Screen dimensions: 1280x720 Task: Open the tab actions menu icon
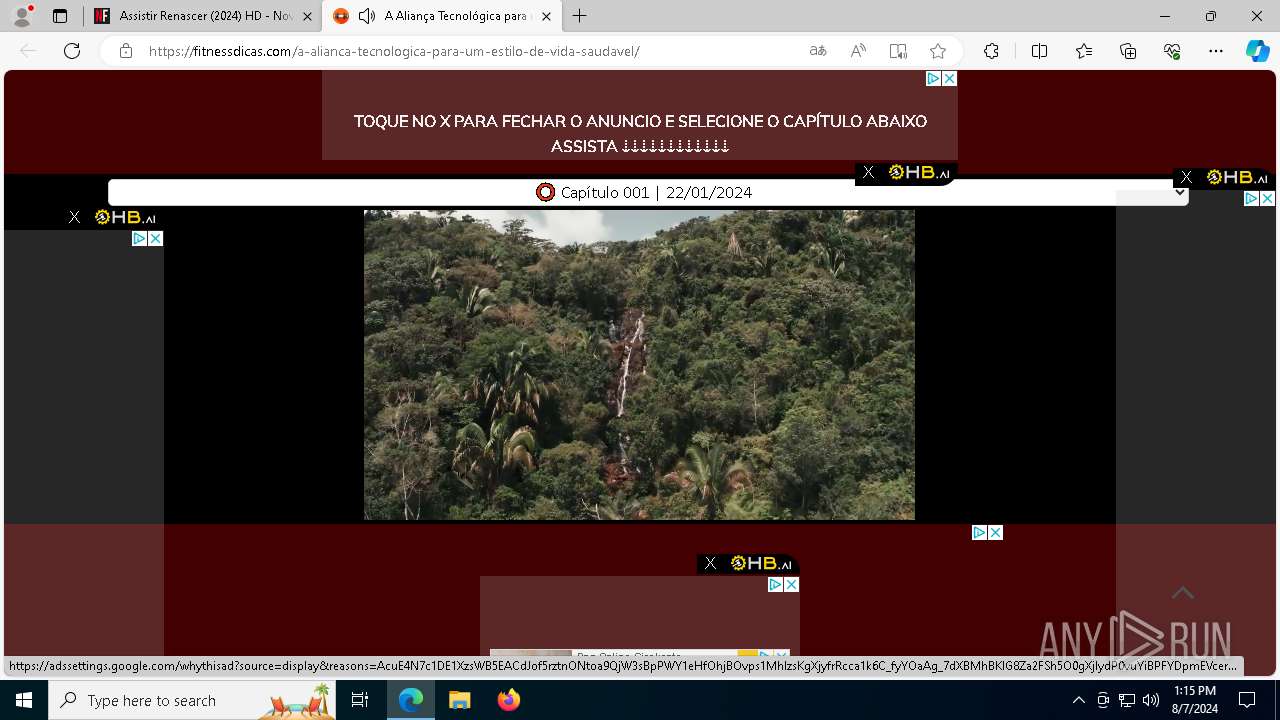(x=60, y=16)
